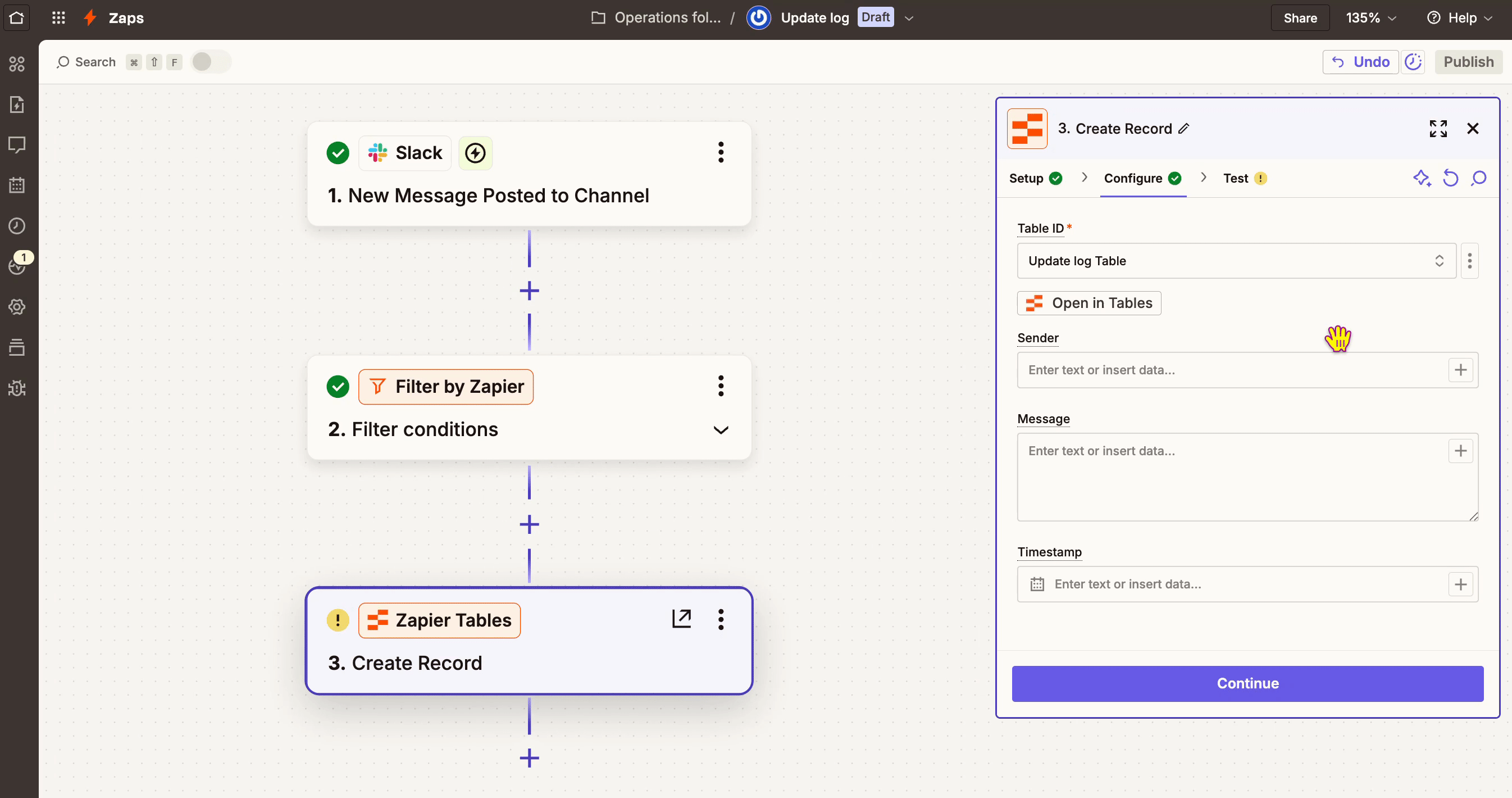
Task: Open the Draft status dropdown arrow
Action: click(x=909, y=18)
